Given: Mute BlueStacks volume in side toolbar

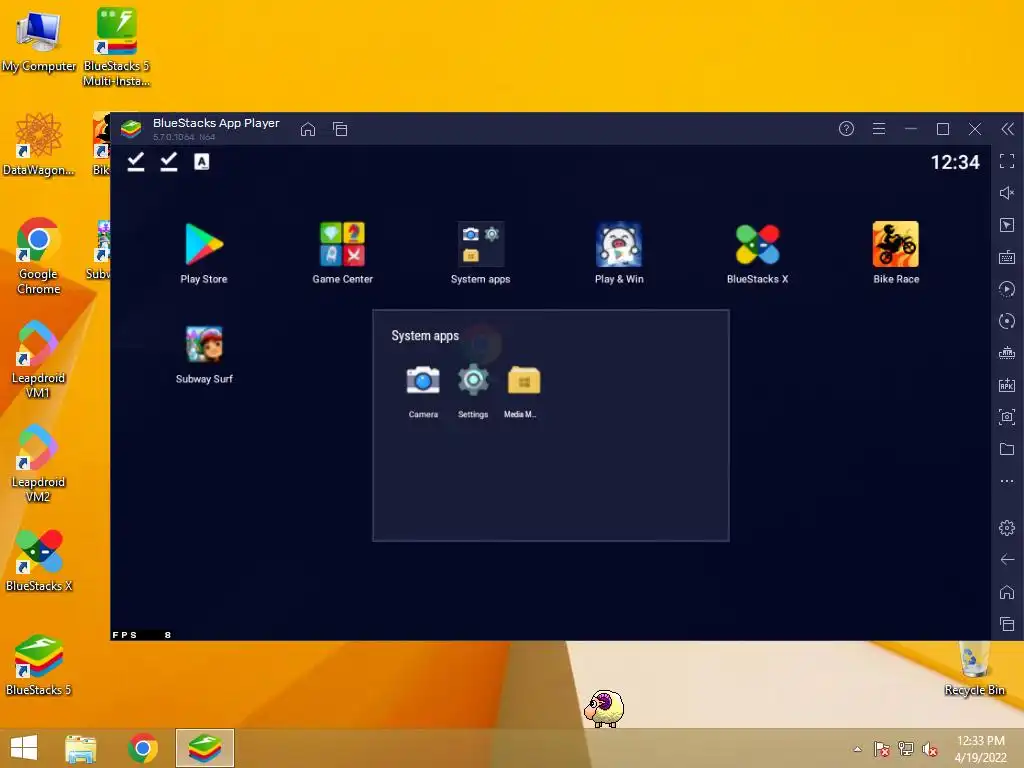Looking at the screenshot, I should (1007, 193).
